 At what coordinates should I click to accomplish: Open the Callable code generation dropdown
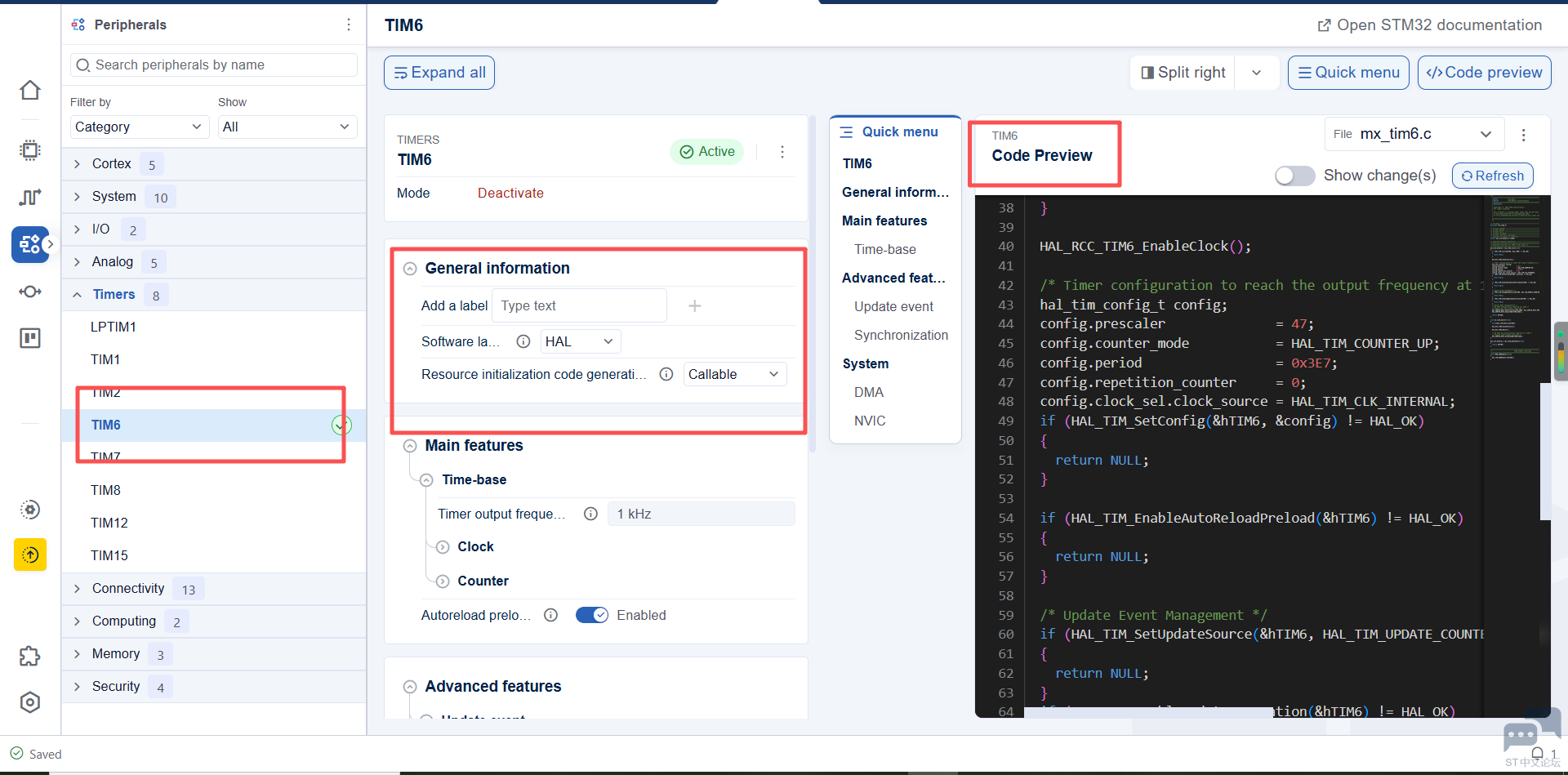(x=735, y=374)
